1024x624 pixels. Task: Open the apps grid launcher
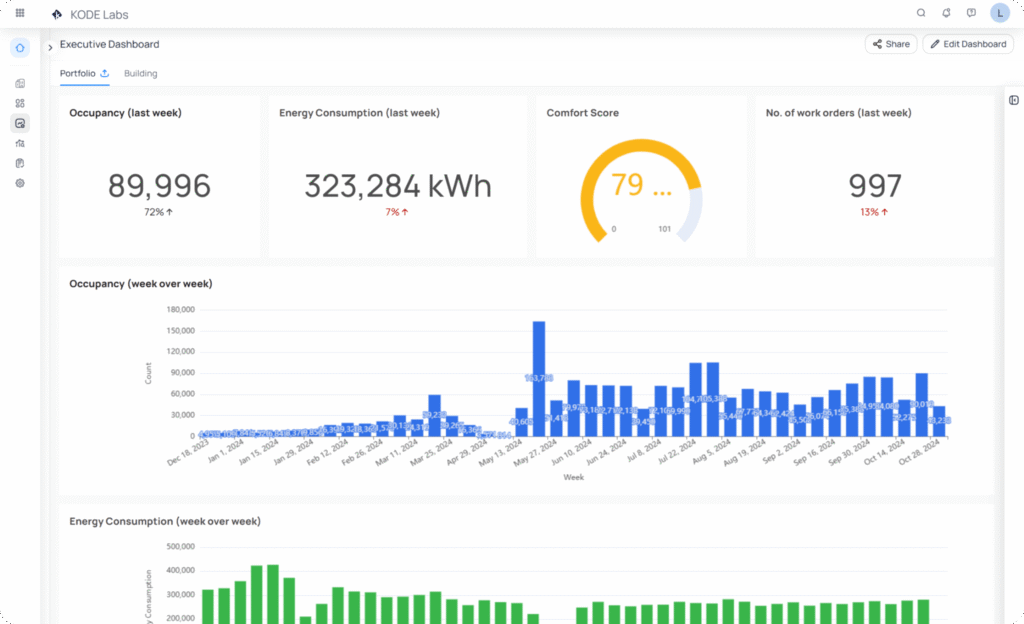coord(20,13)
